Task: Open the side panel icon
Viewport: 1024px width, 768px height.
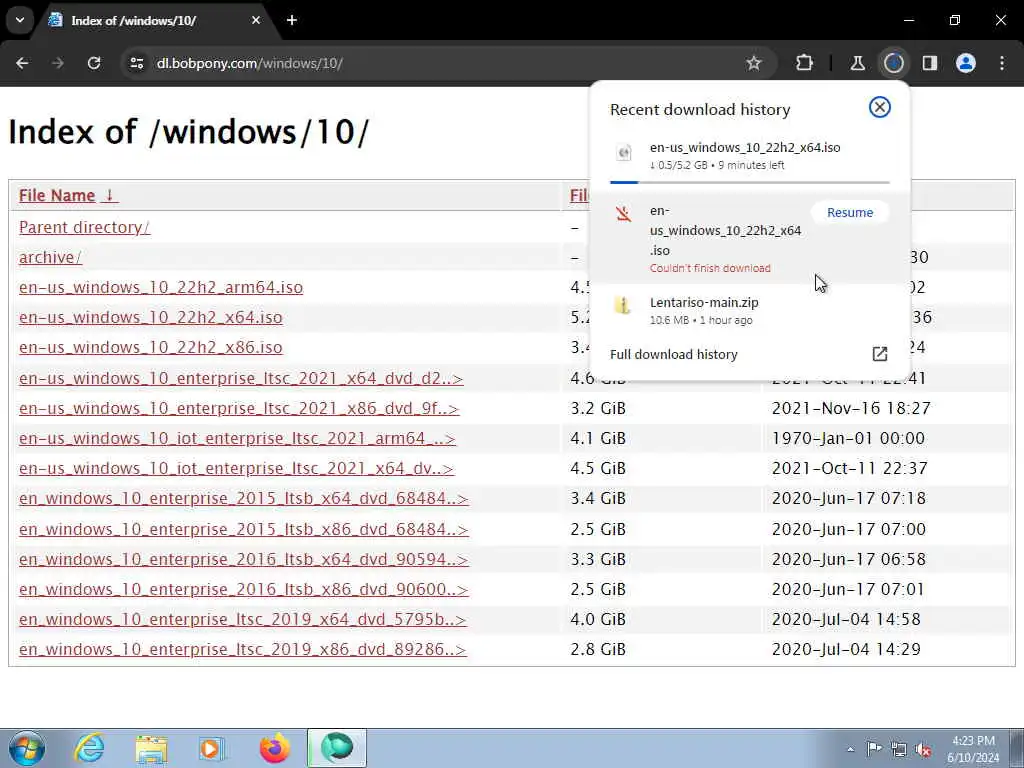Action: [930, 63]
